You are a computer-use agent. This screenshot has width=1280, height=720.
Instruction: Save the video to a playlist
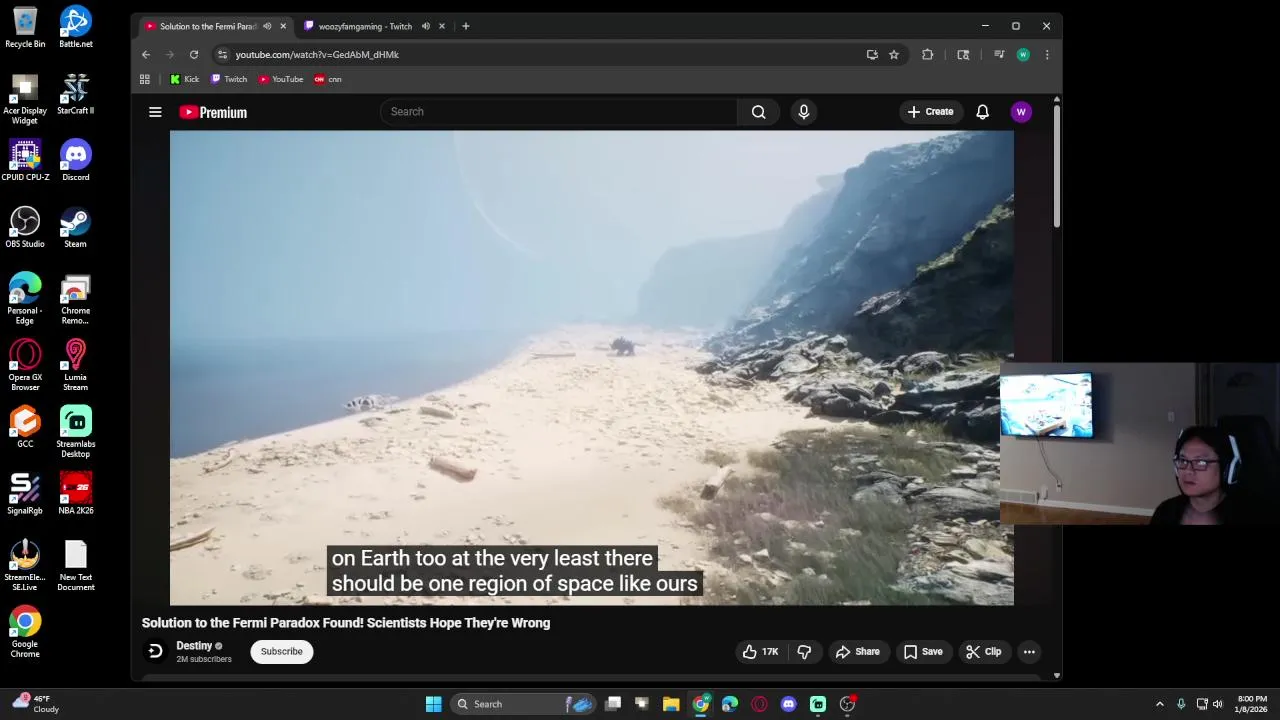(x=923, y=652)
